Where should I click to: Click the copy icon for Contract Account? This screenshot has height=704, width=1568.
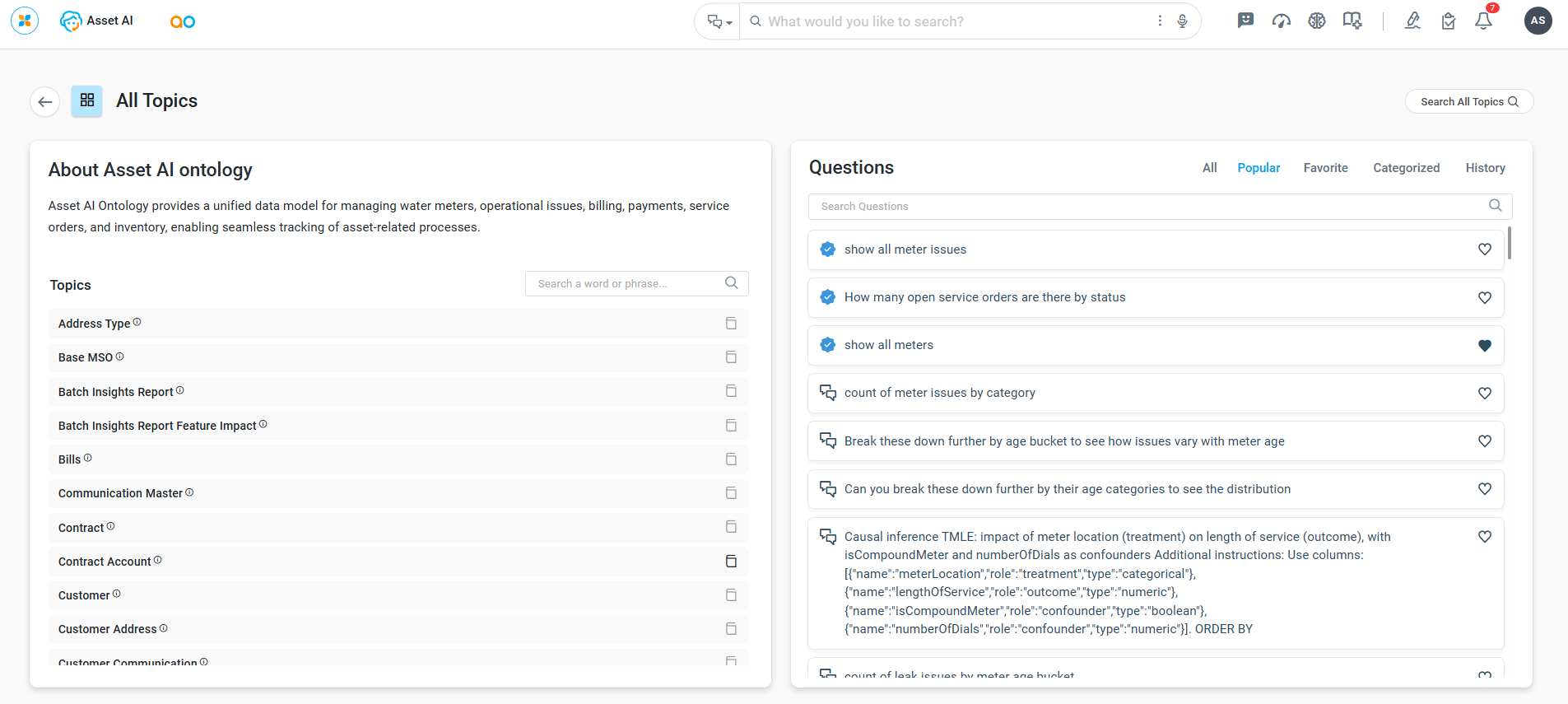click(731, 562)
